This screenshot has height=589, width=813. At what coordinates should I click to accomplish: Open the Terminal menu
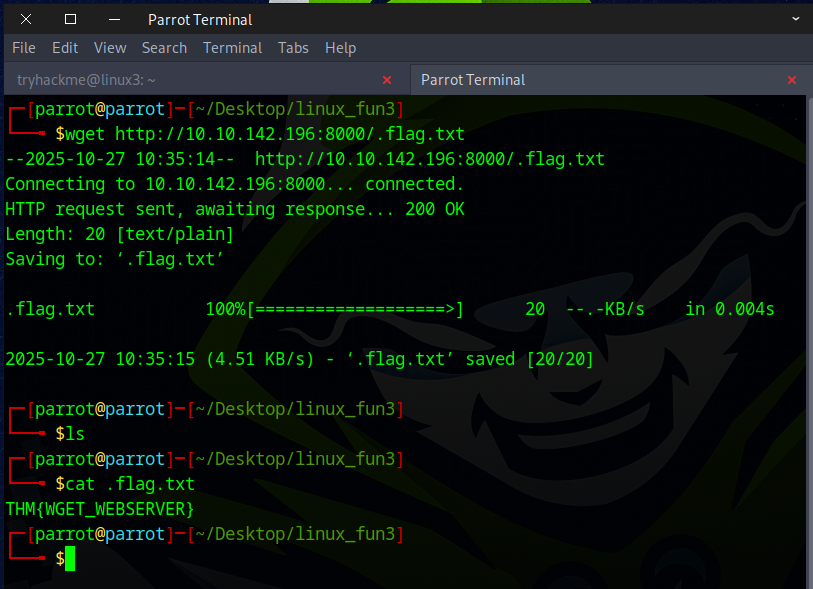tap(232, 48)
